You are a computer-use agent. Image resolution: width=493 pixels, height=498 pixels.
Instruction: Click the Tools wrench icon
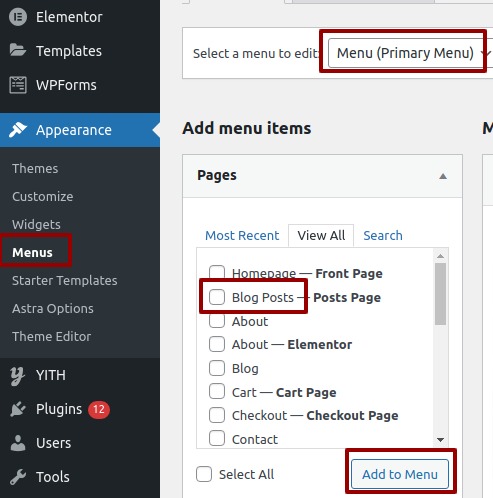[x=18, y=477]
